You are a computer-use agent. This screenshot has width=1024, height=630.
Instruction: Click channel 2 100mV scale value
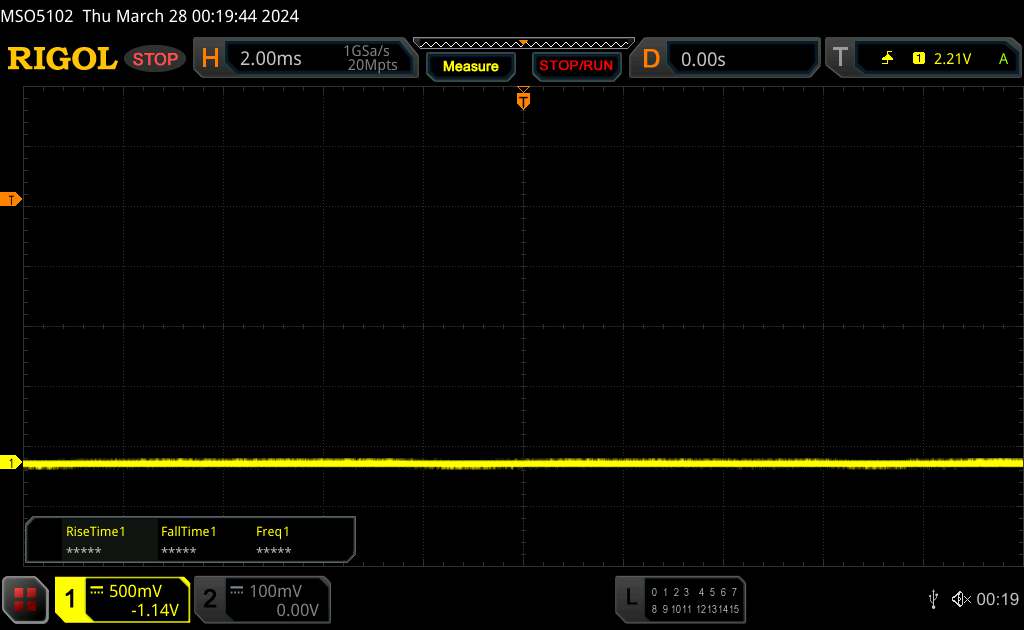276,591
